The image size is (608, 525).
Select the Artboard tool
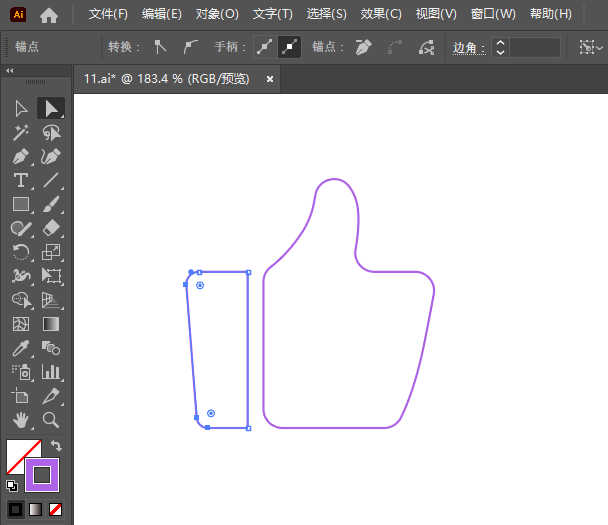[21, 396]
